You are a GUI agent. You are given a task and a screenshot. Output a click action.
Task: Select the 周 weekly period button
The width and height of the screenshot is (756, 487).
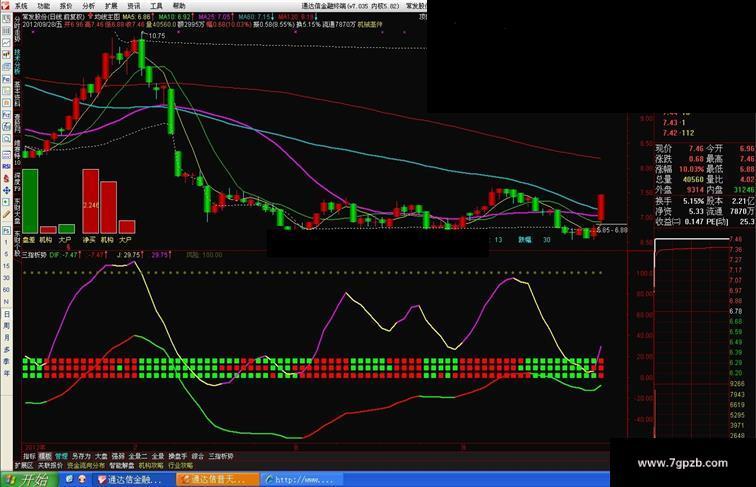(6, 326)
